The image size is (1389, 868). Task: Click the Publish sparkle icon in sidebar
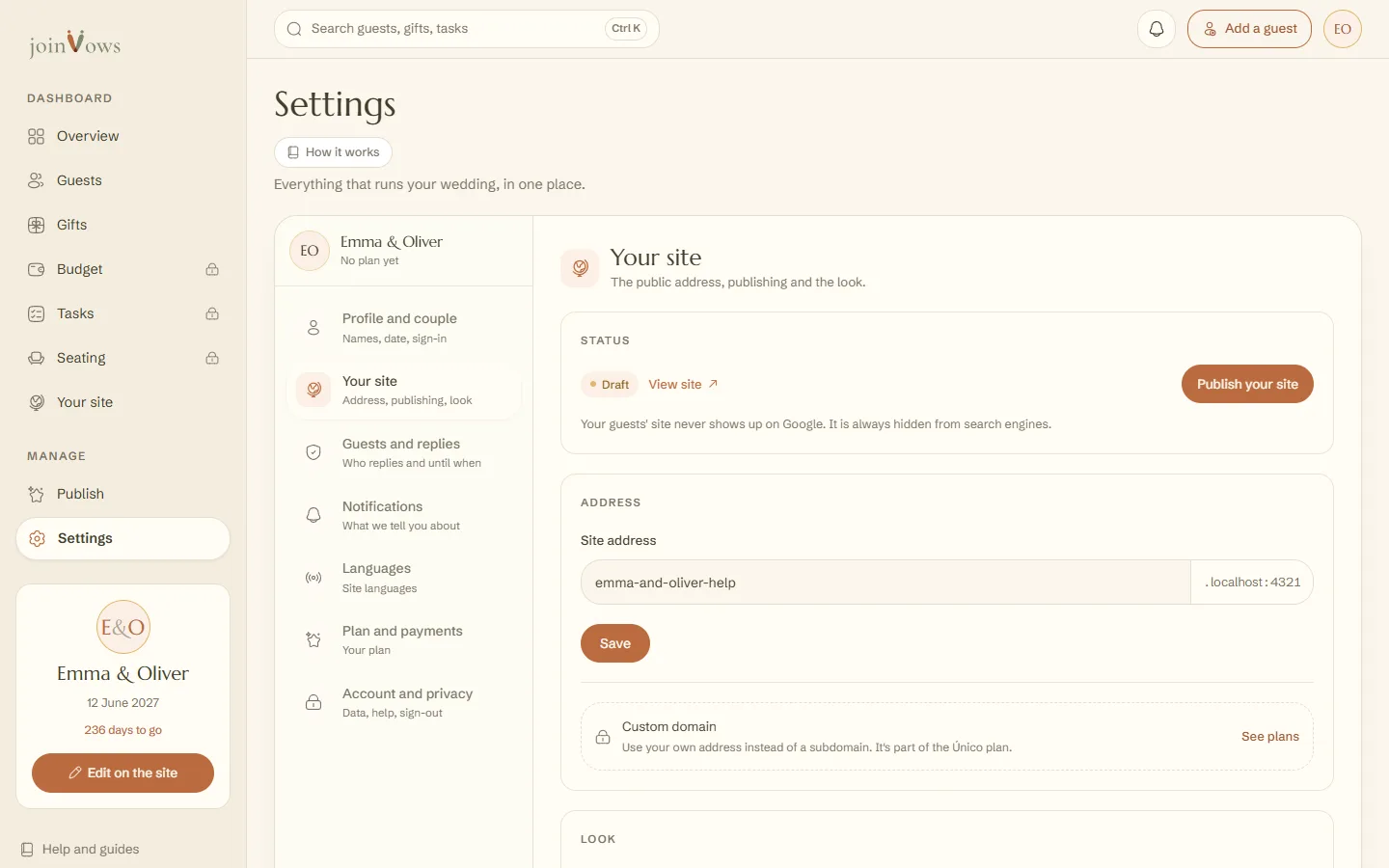point(37,494)
